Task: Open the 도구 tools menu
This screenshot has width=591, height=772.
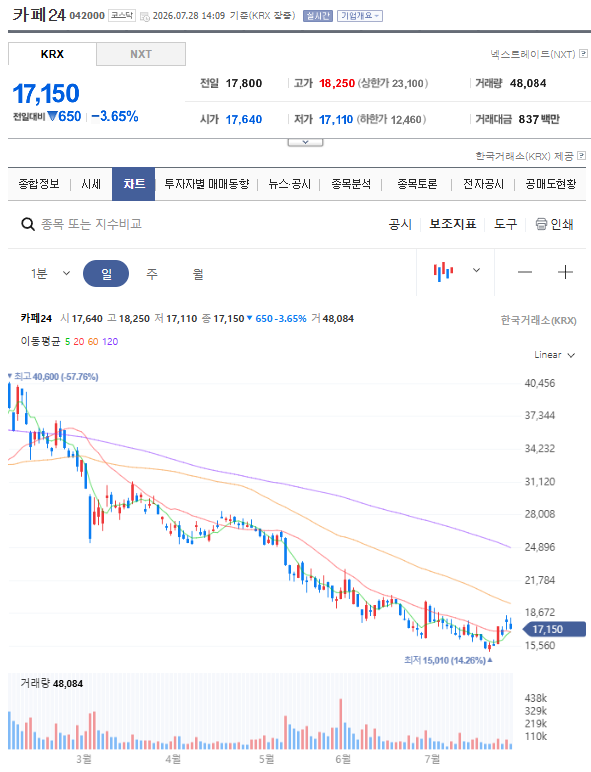Action: (505, 225)
